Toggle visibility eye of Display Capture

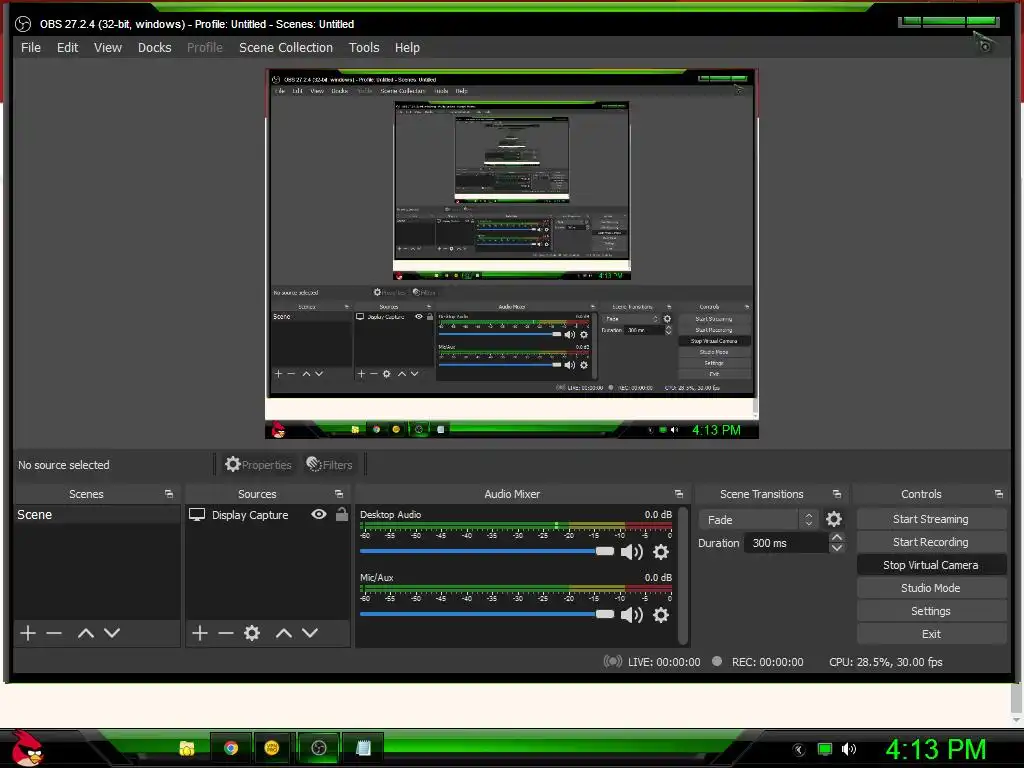(319, 515)
